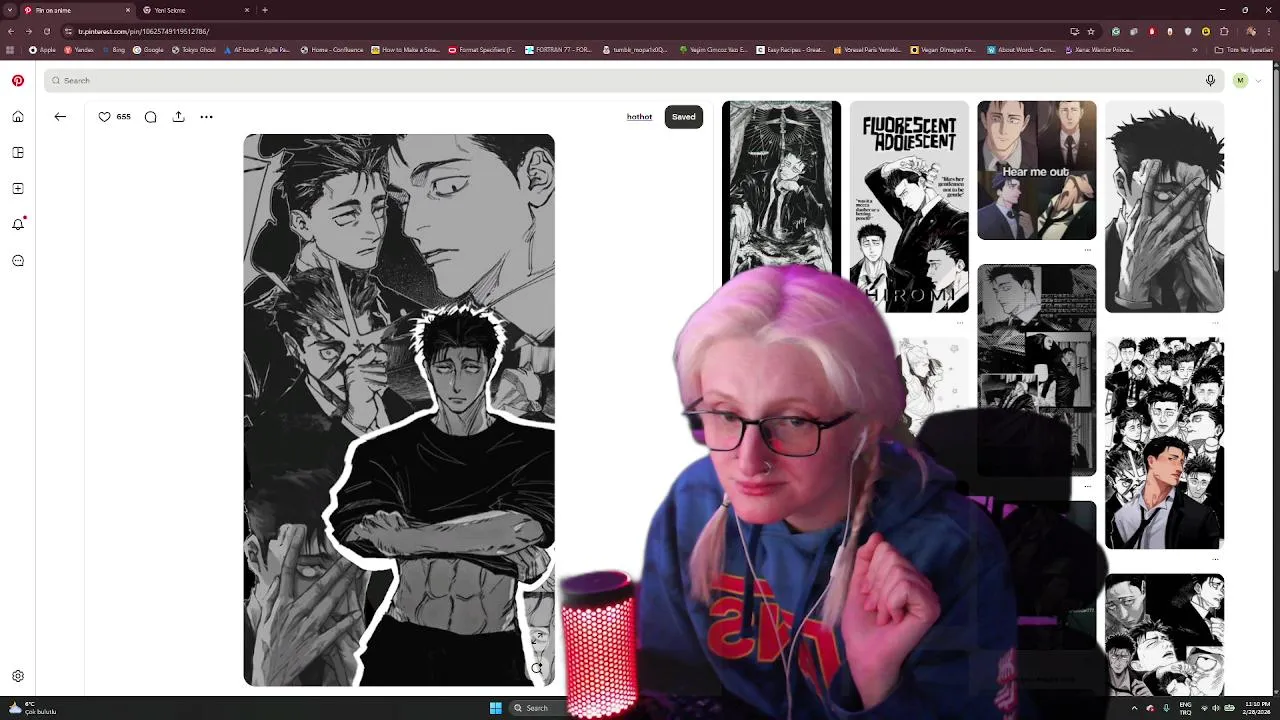Click the ENG TRQ language indicator
This screenshot has width=1280, height=720.
1186,708
